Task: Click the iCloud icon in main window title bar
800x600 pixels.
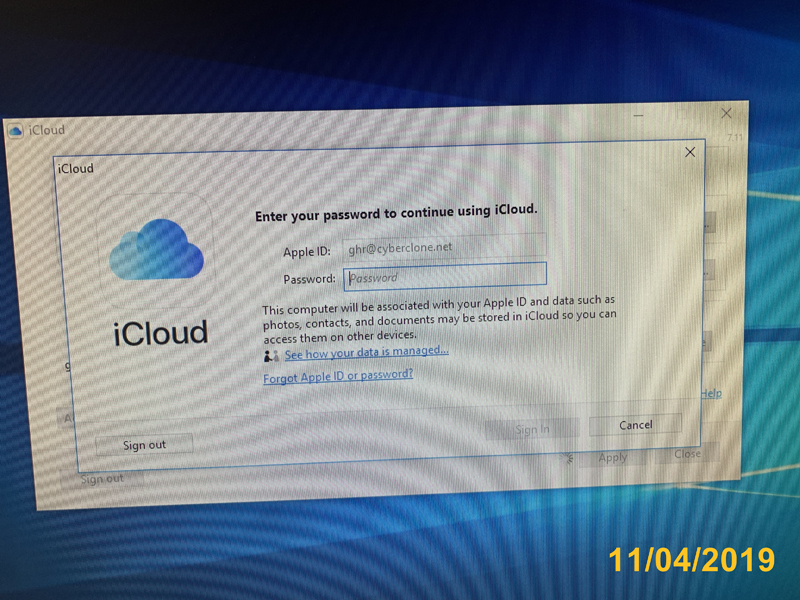Action: [x=15, y=131]
